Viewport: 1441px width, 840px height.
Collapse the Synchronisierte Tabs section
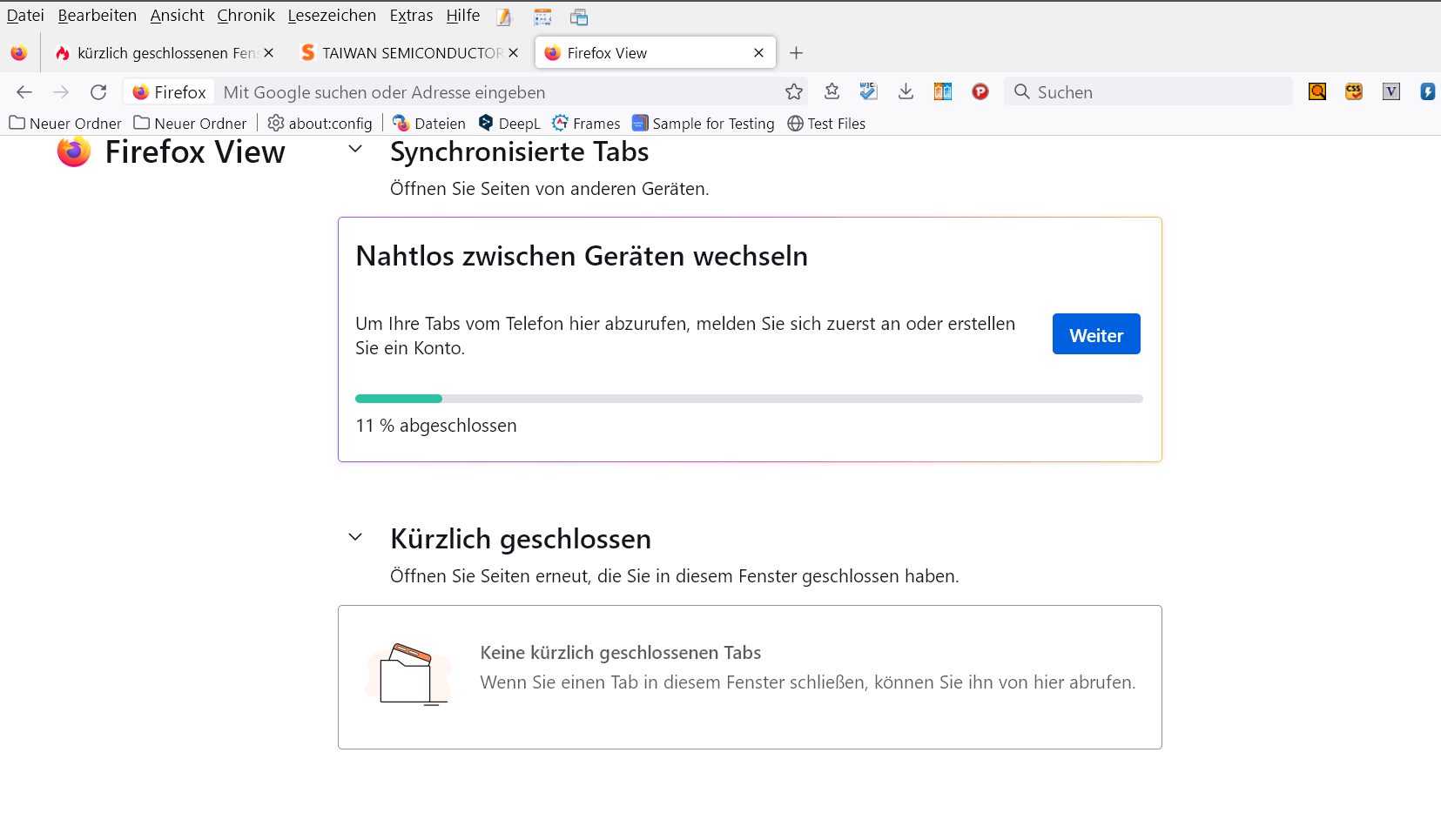tap(355, 149)
